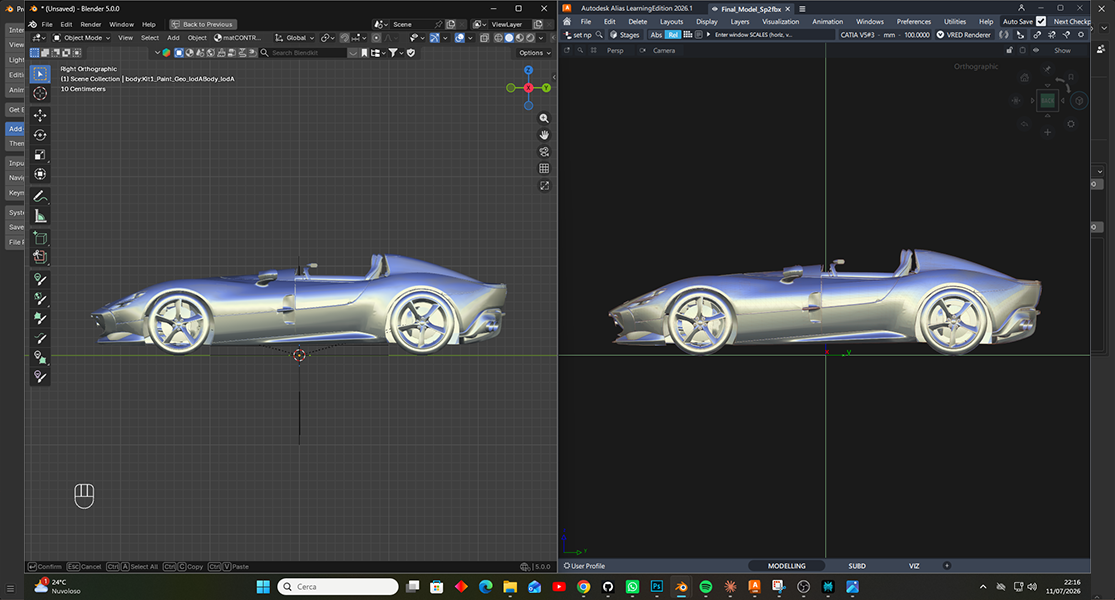Expand the Options dropdown in Blender
The image size is (1115, 600).
(535, 53)
